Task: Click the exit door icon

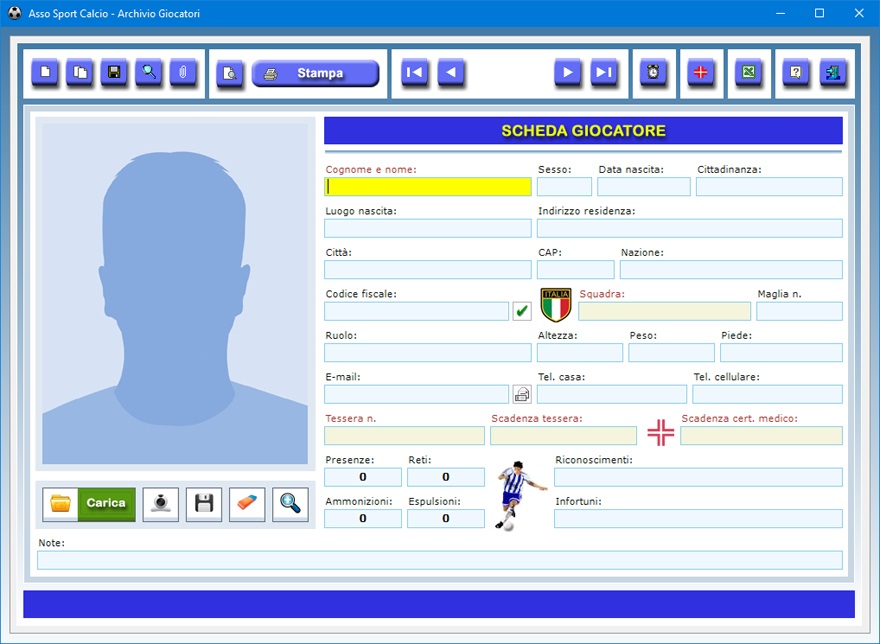Action: pos(833,72)
